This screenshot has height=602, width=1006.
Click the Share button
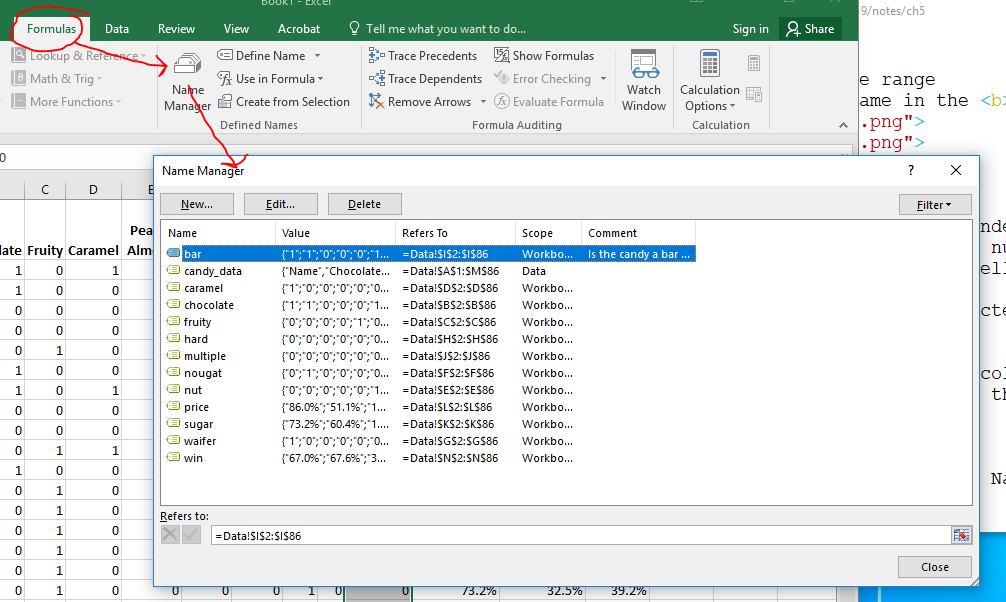click(x=810, y=29)
